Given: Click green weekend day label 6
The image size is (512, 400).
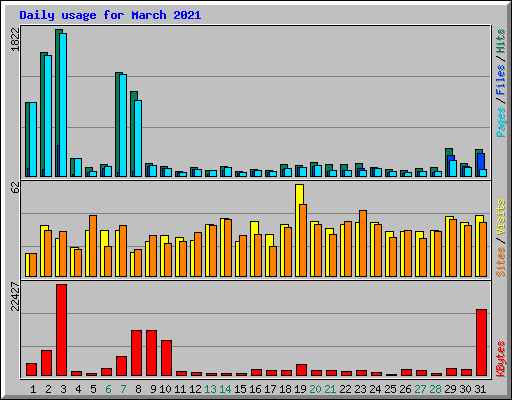Looking at the screenshot, I should coord(108,389).
